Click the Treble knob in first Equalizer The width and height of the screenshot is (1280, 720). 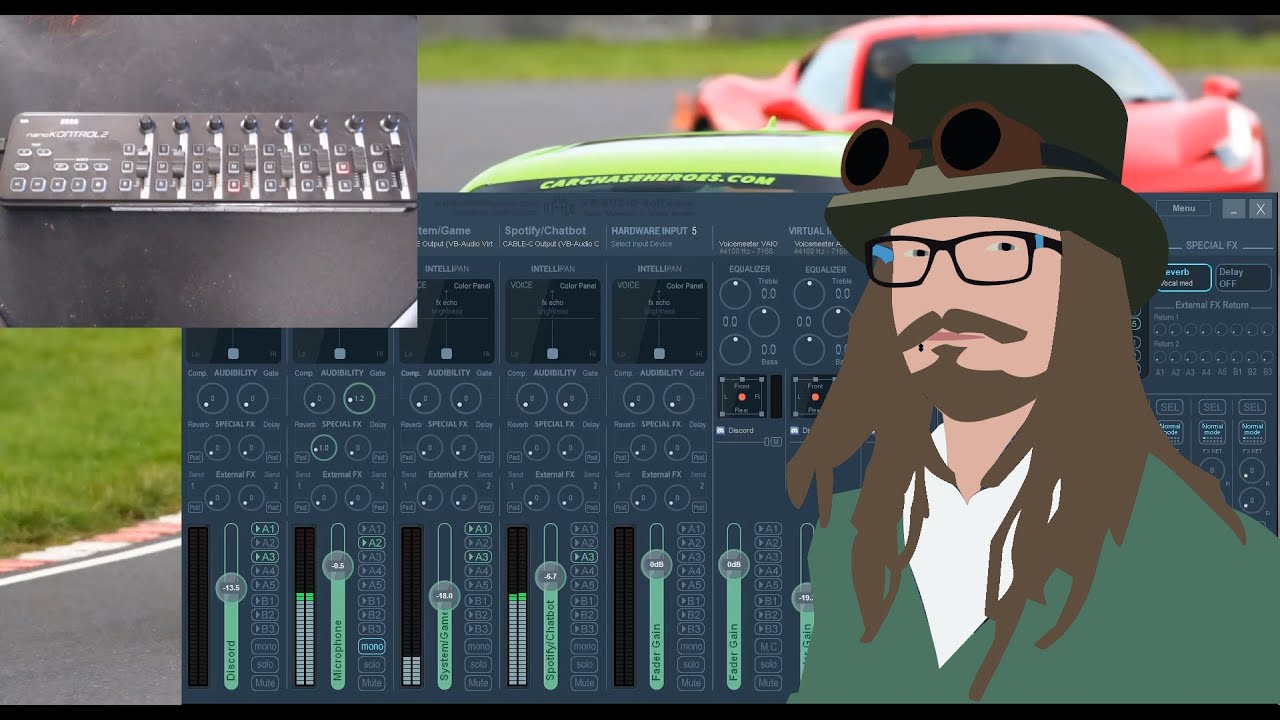click(x=735, y=293)
